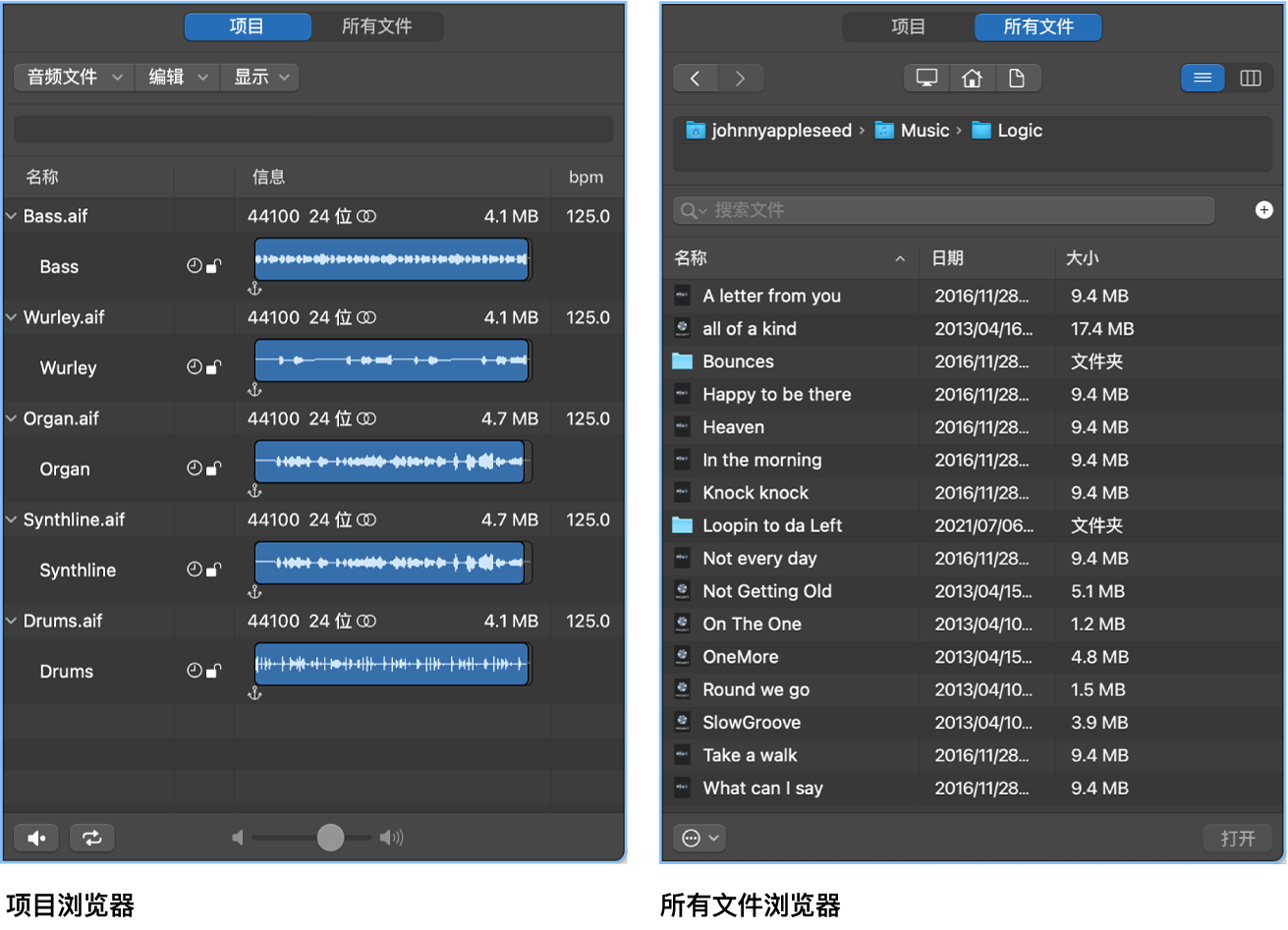Open the 音频文件 menu
The width and height of the screenshot is (1288, 930).
point(72,77)
